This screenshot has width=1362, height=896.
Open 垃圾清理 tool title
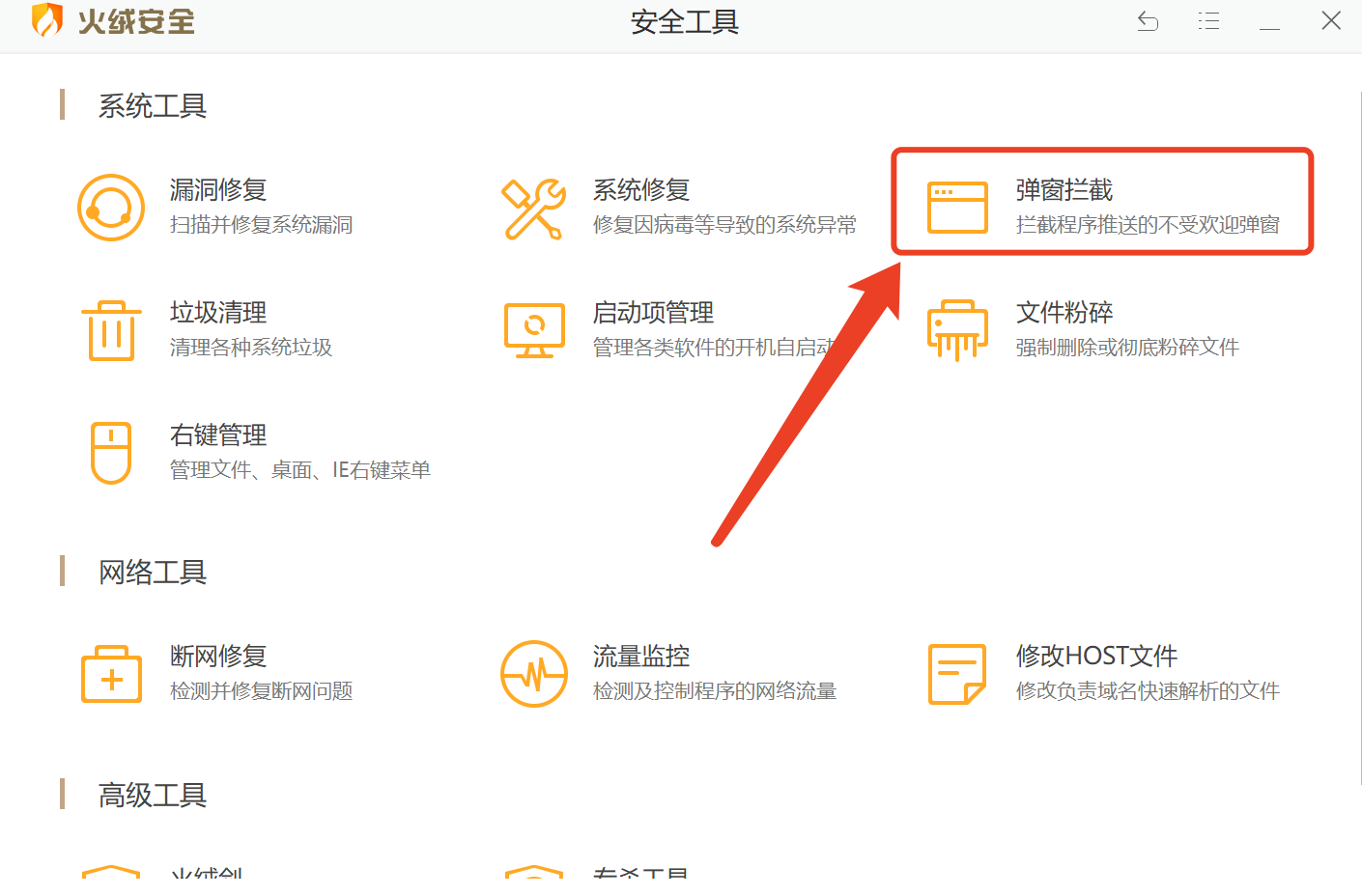[x=218, y=313]
